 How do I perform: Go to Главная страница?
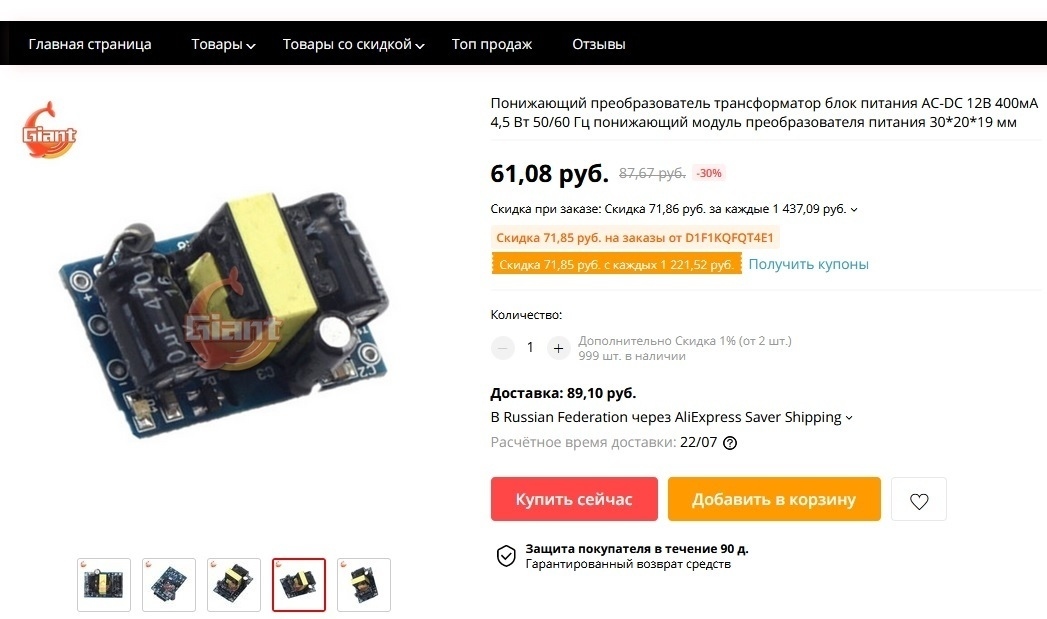(90, 45)
